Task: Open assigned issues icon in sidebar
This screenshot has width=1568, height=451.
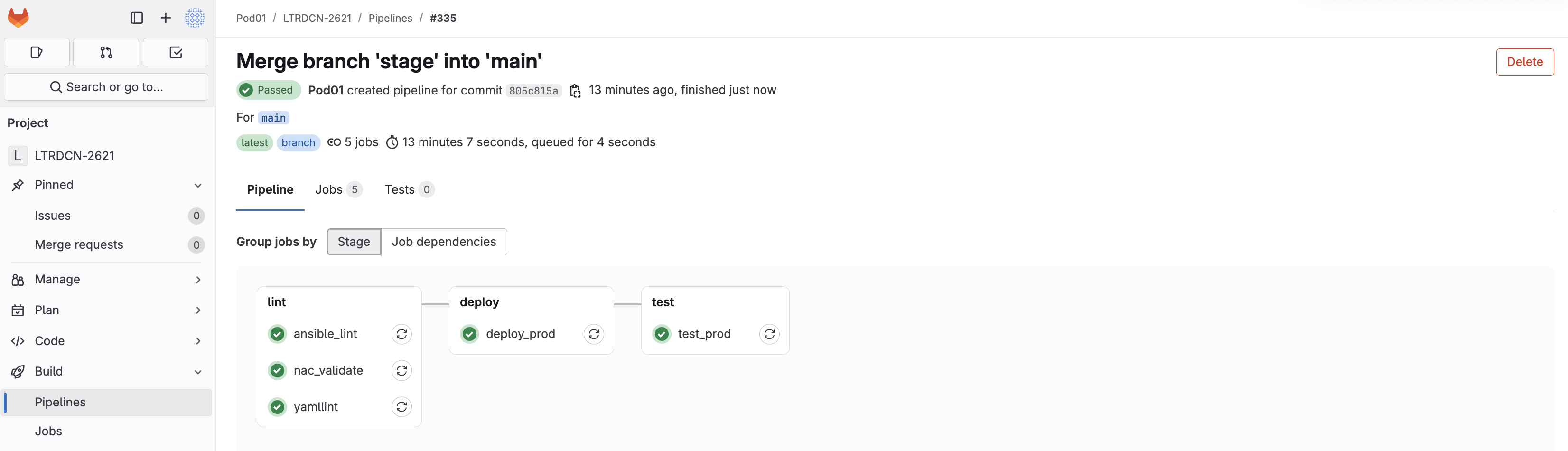Action: click(x=37, y=52)
